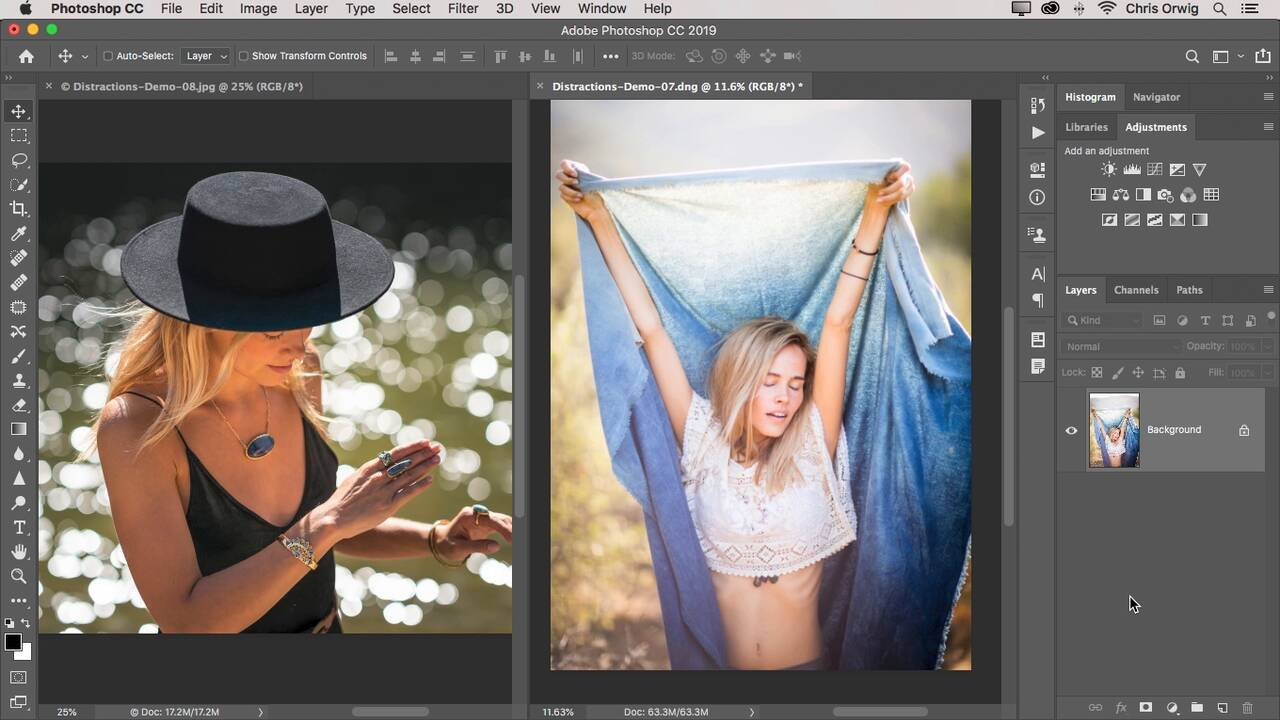Screen dimensions: 1280x720
Task: Add a Brightness/Contrast adjustment
Action: click(x=1109, y=170)
